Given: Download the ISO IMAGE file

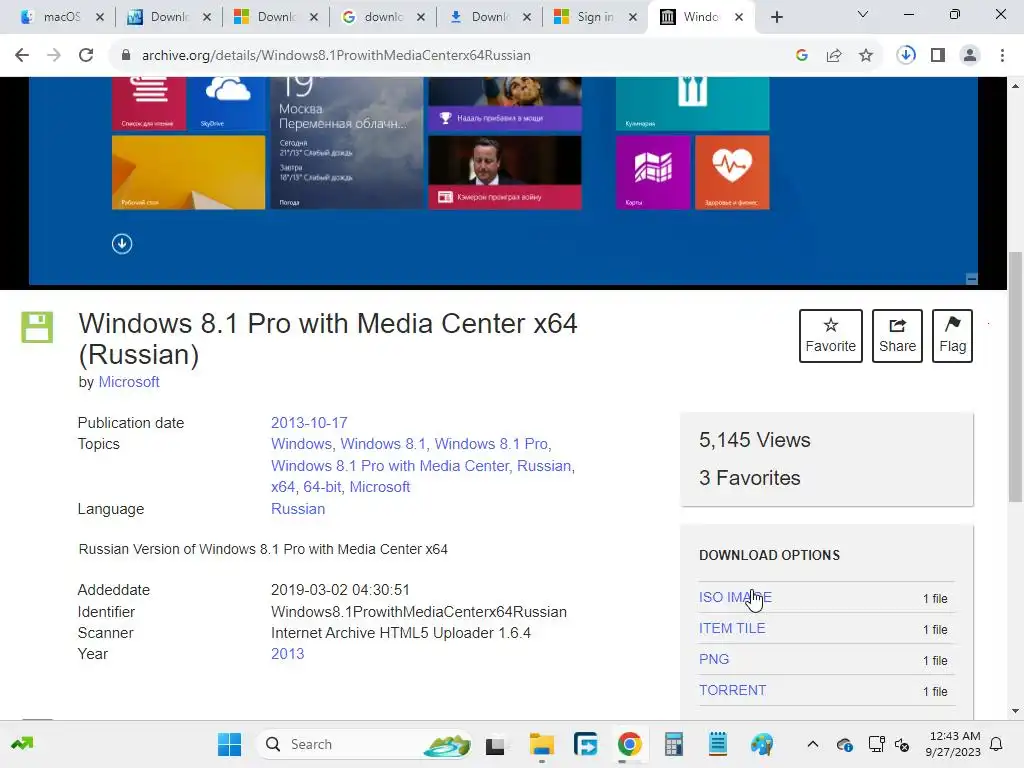Looking at the screenshot, I should (735, 598).
